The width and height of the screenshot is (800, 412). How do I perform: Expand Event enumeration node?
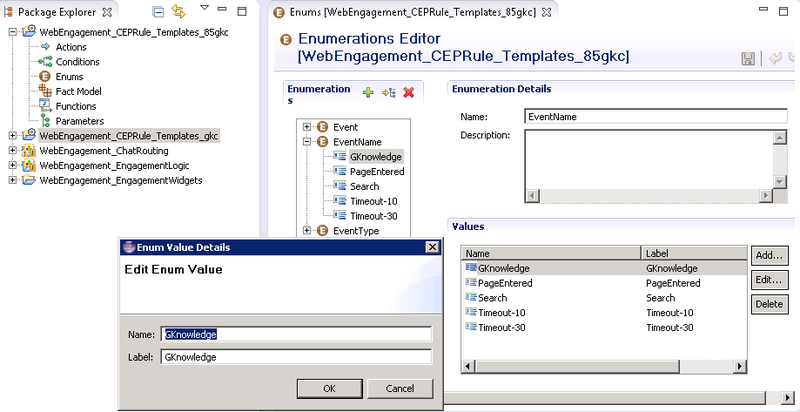[307, 127]
